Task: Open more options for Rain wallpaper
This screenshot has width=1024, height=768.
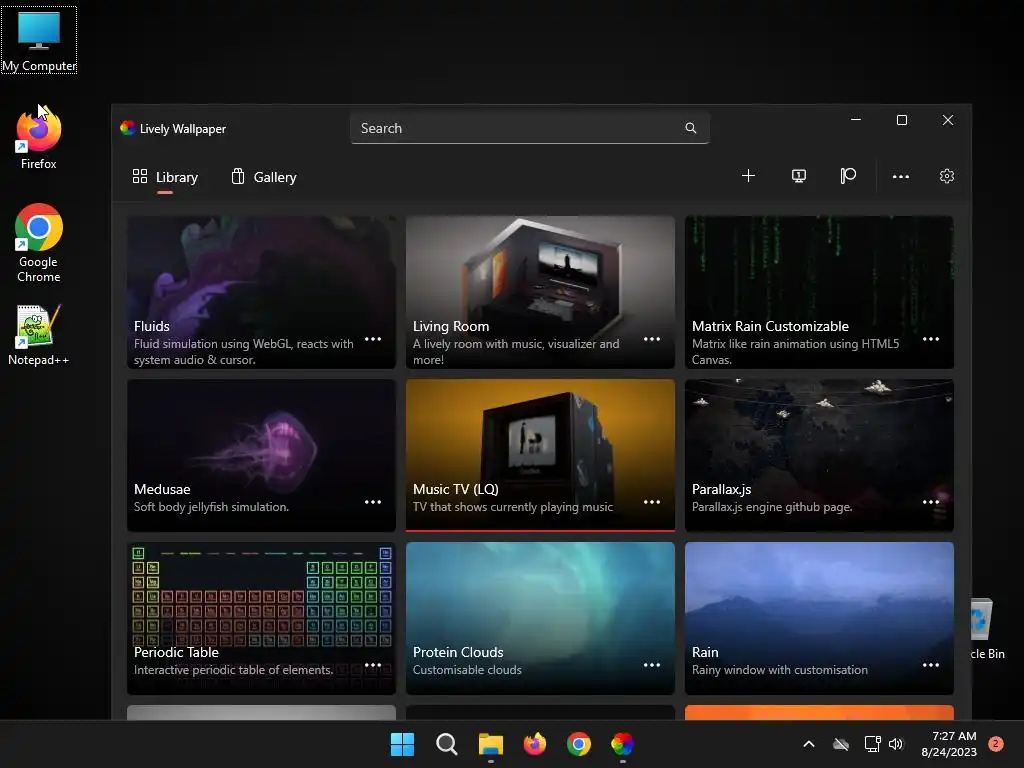Action: click(x=931, y=665)
